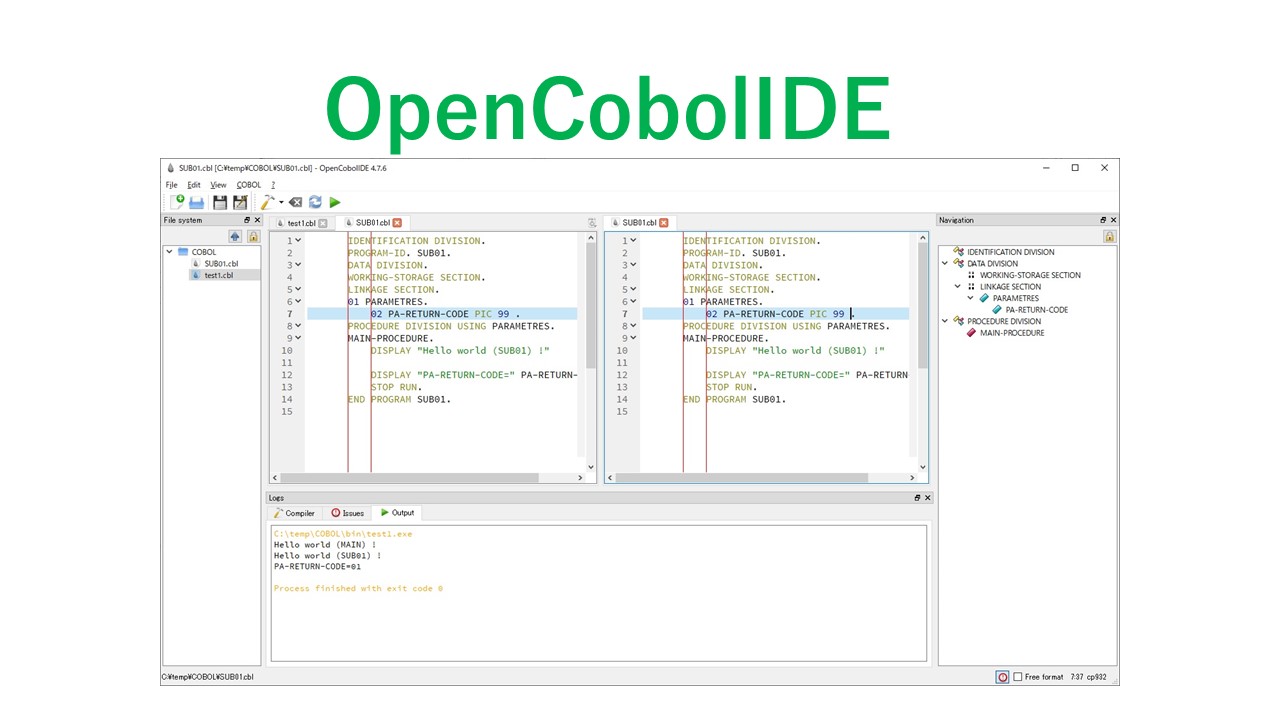Select MAIN-PROCEDURE in Navigation panel
The height and width of the screenshot is (720, 1280).
[1011, 331]
